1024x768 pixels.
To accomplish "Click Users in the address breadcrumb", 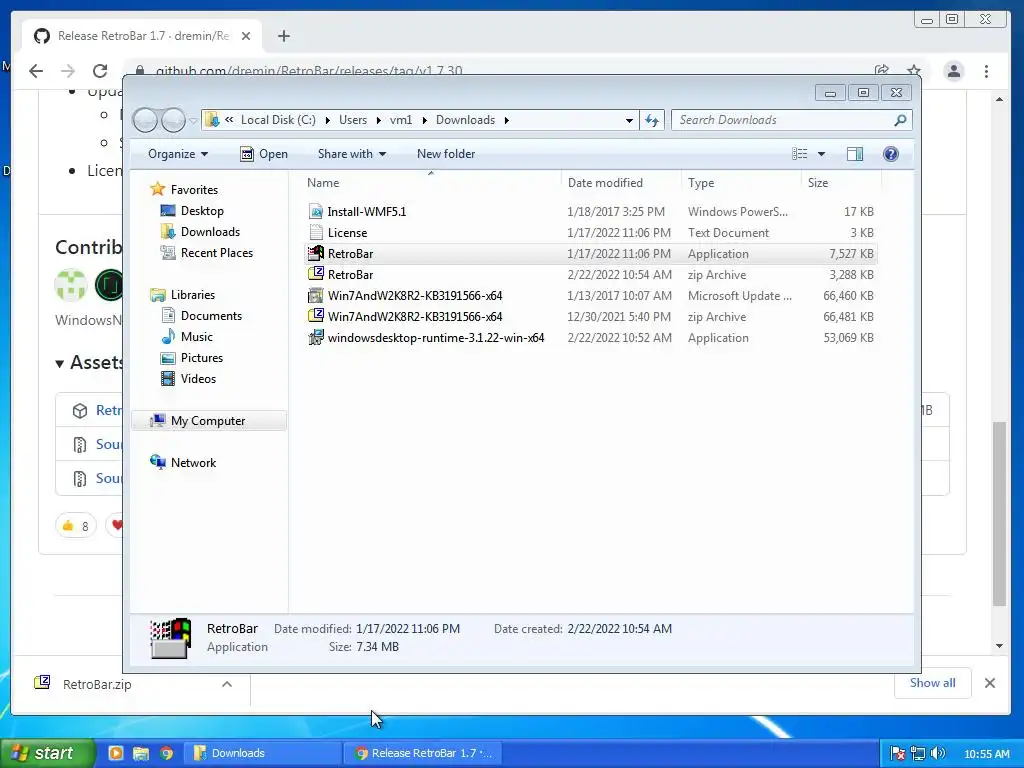I will pyautogui.click(x=353, y=120).
